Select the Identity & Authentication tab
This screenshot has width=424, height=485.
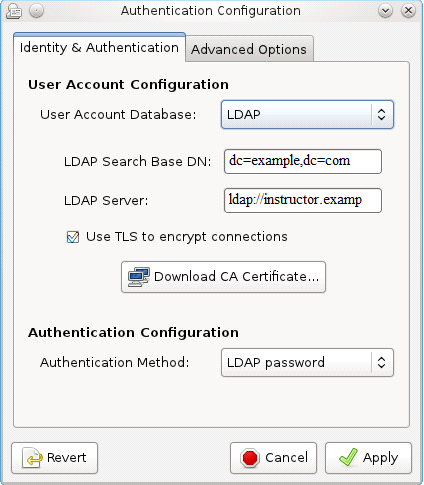point(99,48)
